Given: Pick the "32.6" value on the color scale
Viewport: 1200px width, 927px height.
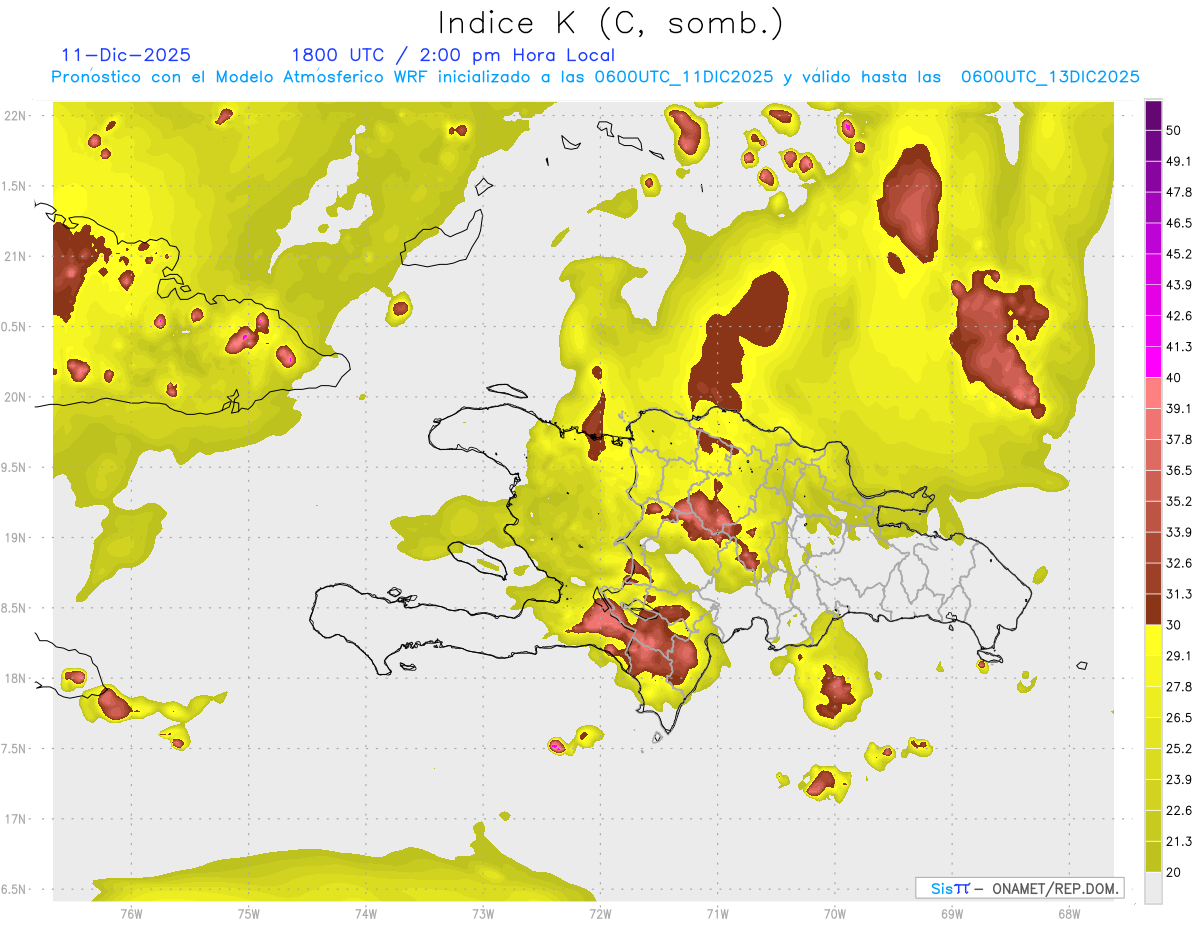Looking at the screenshot, I should pyautogui.click(x=1179, y=563).
